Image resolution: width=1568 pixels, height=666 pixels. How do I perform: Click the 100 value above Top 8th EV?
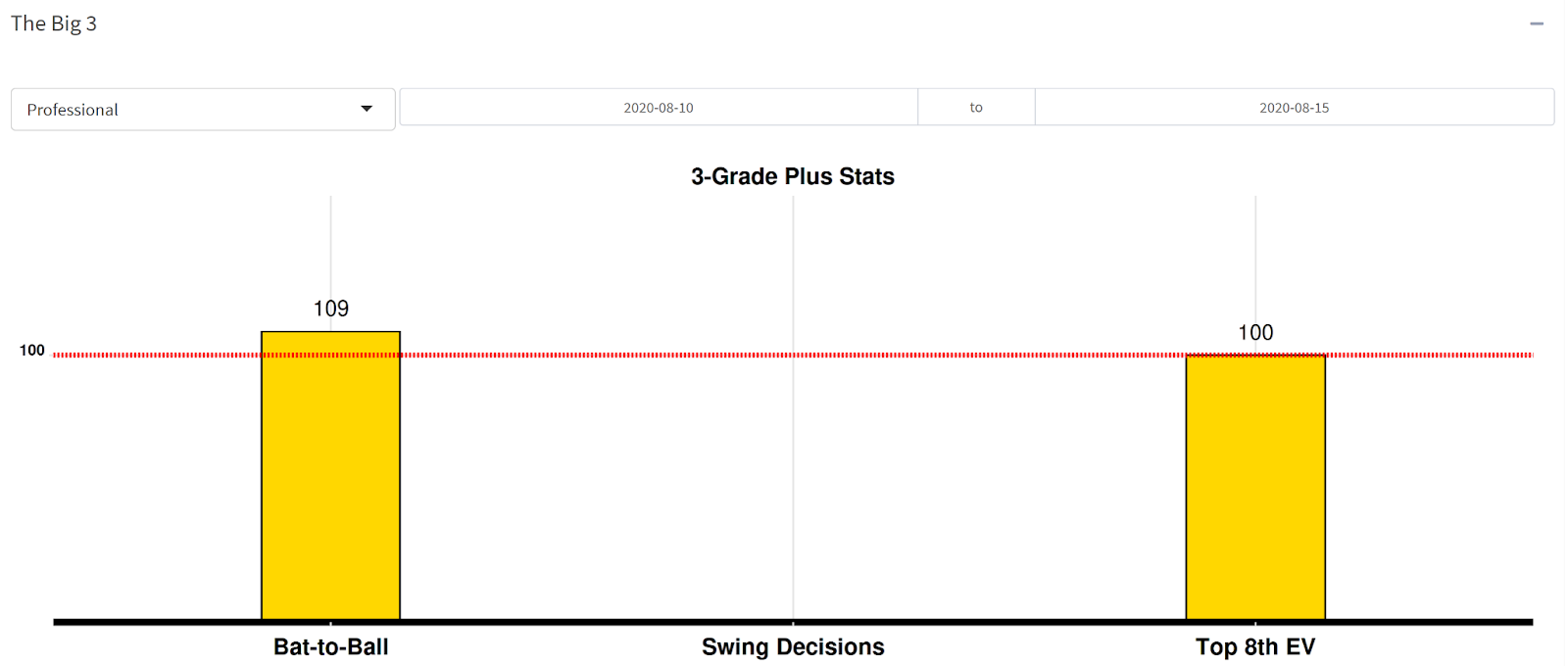click(1255, 333)
